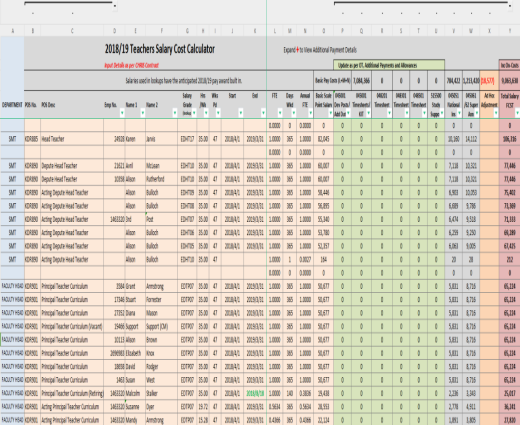This screenshot has width=520, height=426.
Task: Open the Basic Scale Point Salary filter
Action: pos(331,113)
